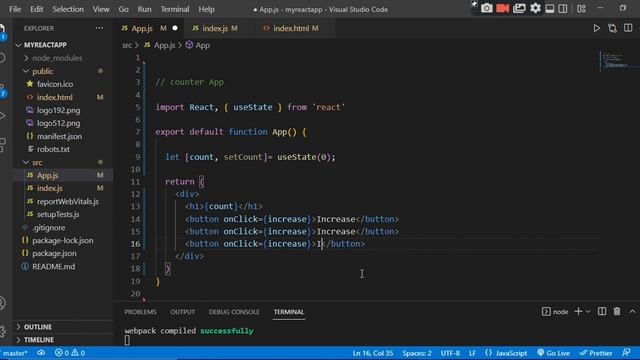640x360 pixels.
Task: Open the Manage gear in activity bar
Action: click(x=2, y=331)
